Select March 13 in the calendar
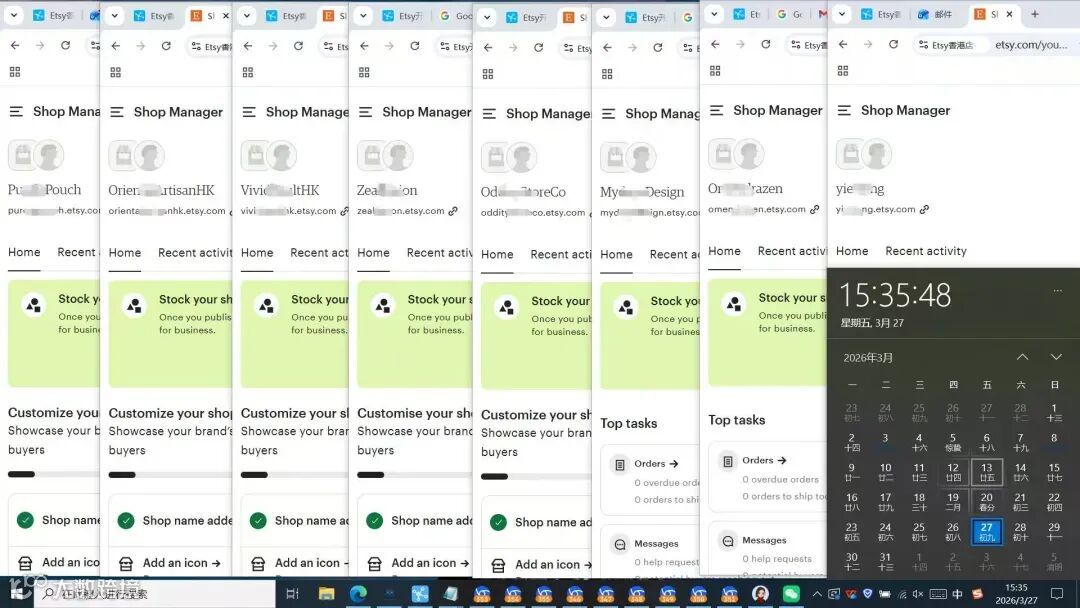Screen dimensions: 1080x608 click(986, 472)
